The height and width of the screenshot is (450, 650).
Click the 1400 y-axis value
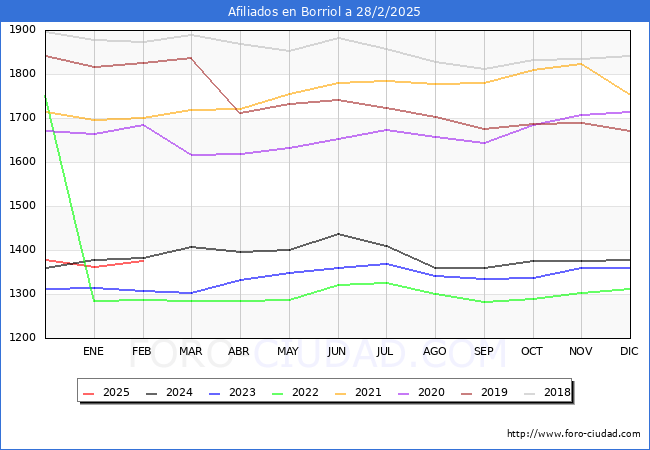coord(22,249)
